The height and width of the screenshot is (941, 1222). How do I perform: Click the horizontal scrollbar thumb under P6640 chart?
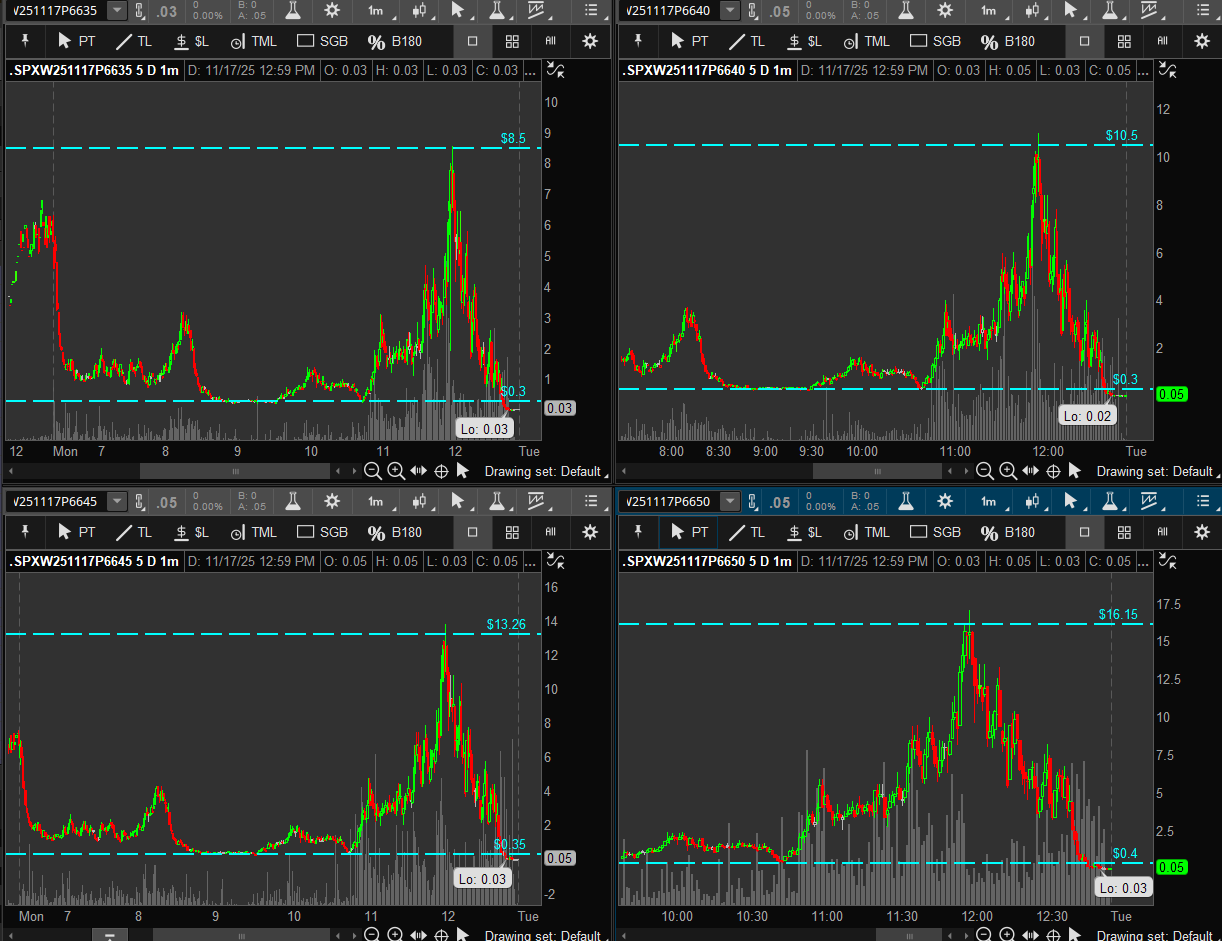point(848,471)
